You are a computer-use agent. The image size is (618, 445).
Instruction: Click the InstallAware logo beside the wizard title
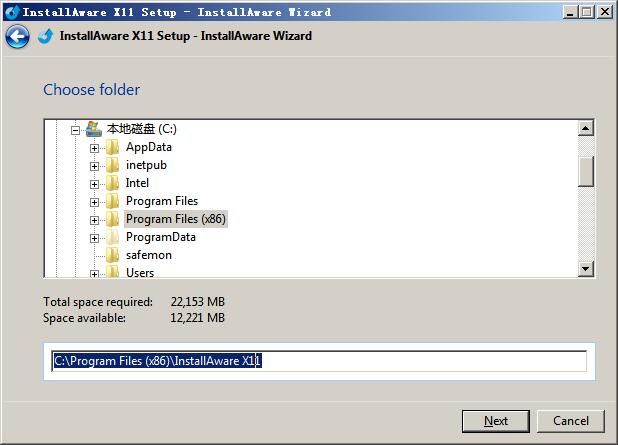pos(46,36)
